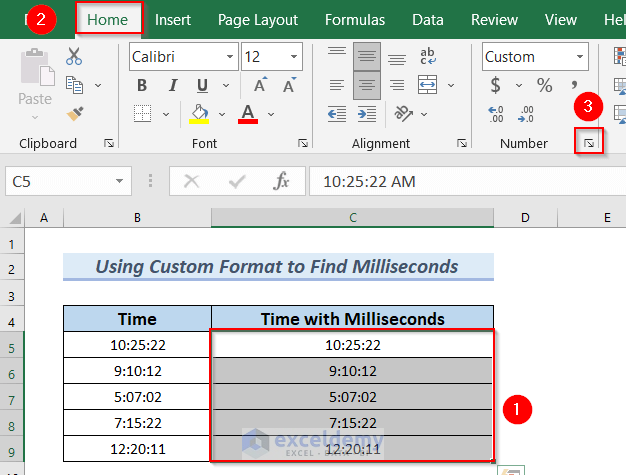
Task: Open the Calibri font name dropdown
Action: (230, 57)
